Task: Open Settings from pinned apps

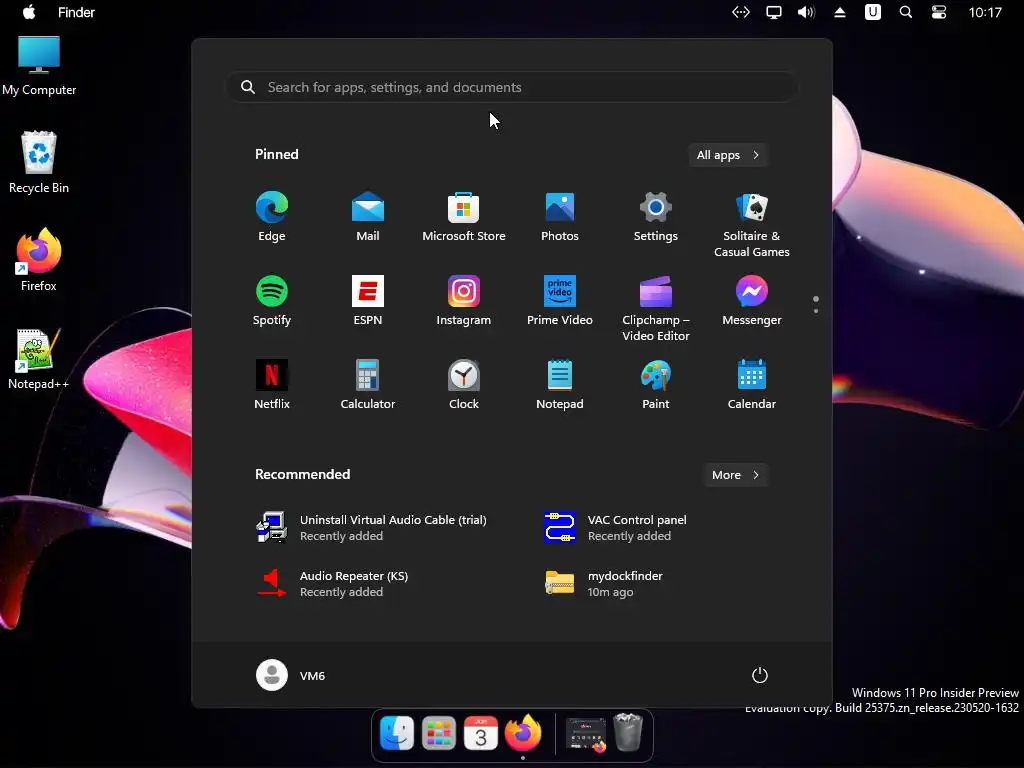Action: [656, 217]
